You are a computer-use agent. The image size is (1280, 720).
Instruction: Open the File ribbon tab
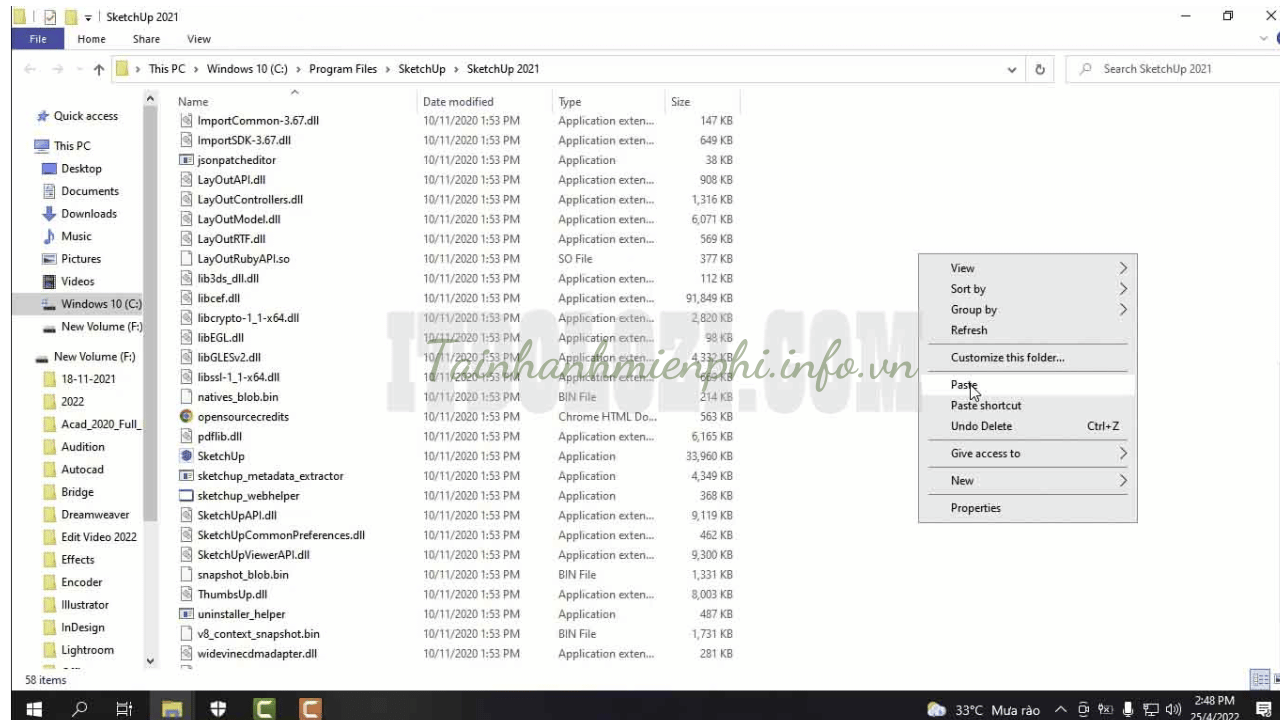[38, 39]
